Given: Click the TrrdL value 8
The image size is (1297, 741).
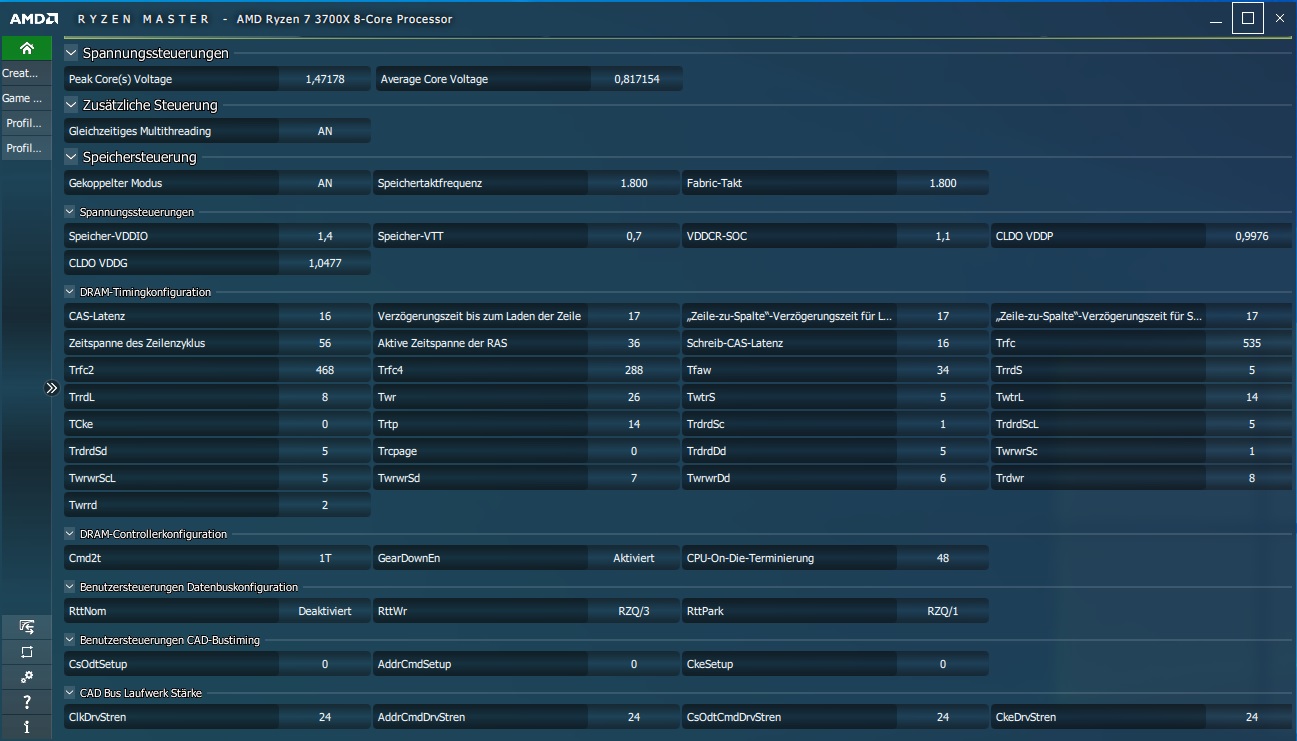Looking at the screenshot, I should 325,397.
